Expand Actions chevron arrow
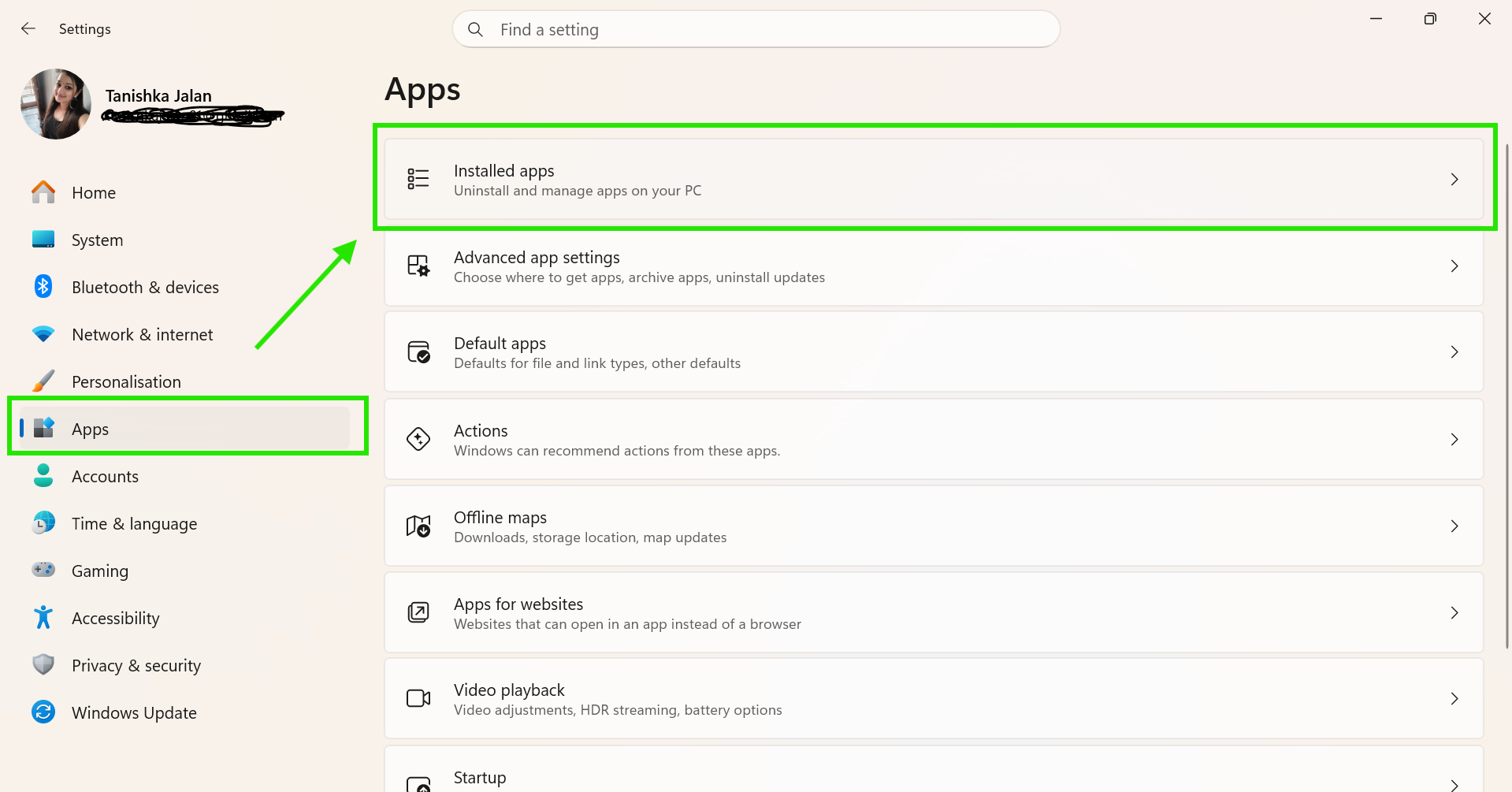 click(x=1454, y=440)
